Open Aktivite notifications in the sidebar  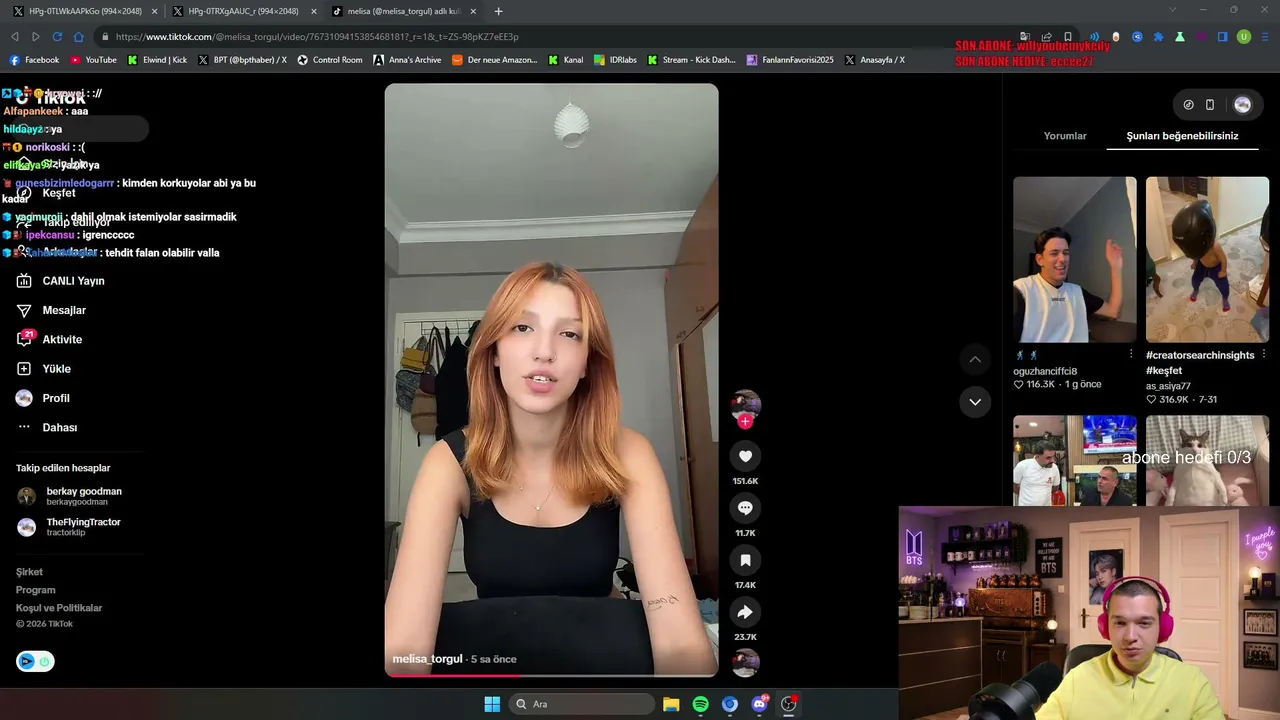(49, 339)
